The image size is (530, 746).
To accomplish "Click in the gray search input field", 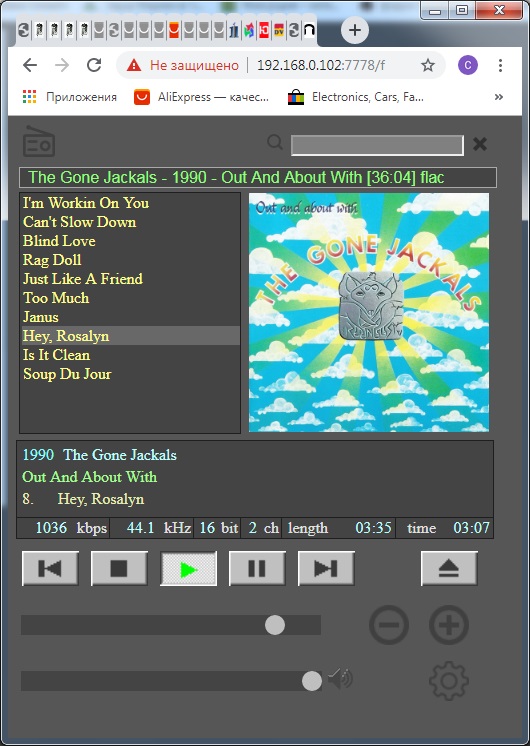I will (x=377, y=145).
